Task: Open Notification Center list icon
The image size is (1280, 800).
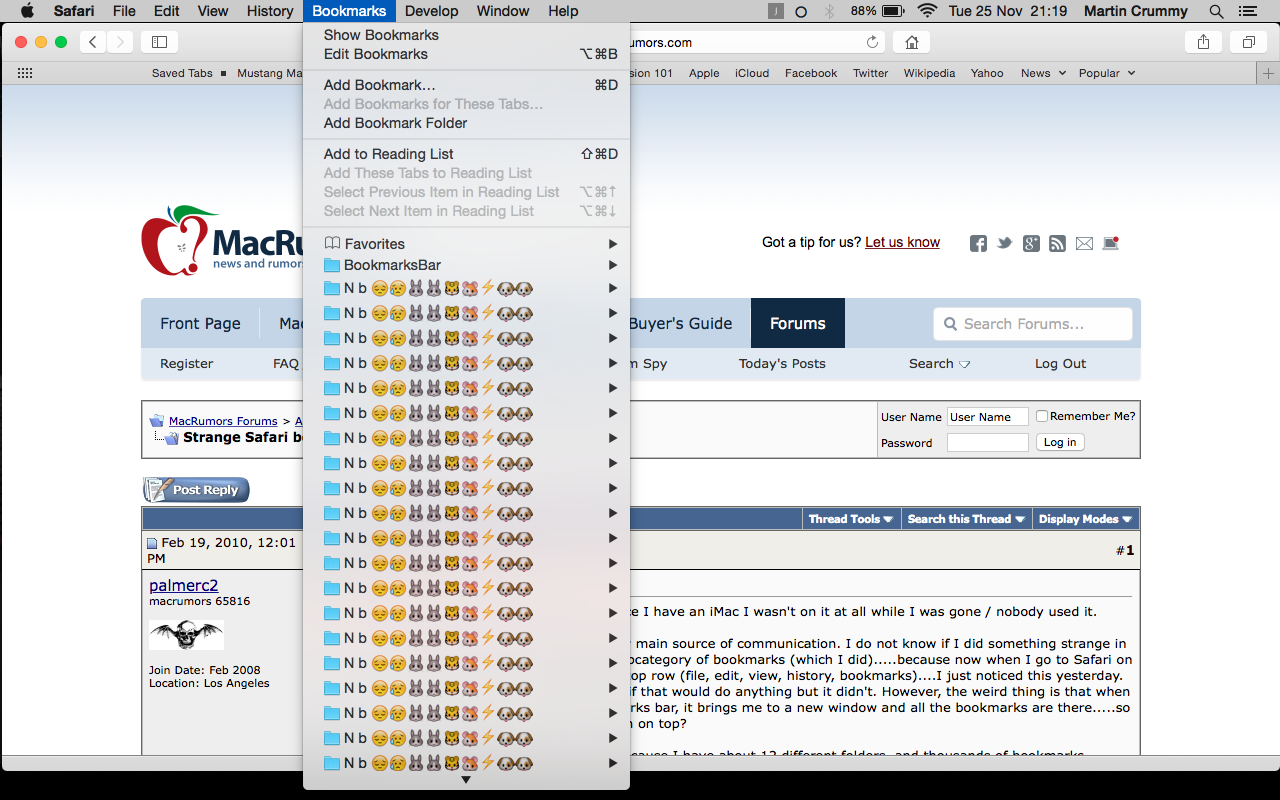Action: (x=1246, y=11)
